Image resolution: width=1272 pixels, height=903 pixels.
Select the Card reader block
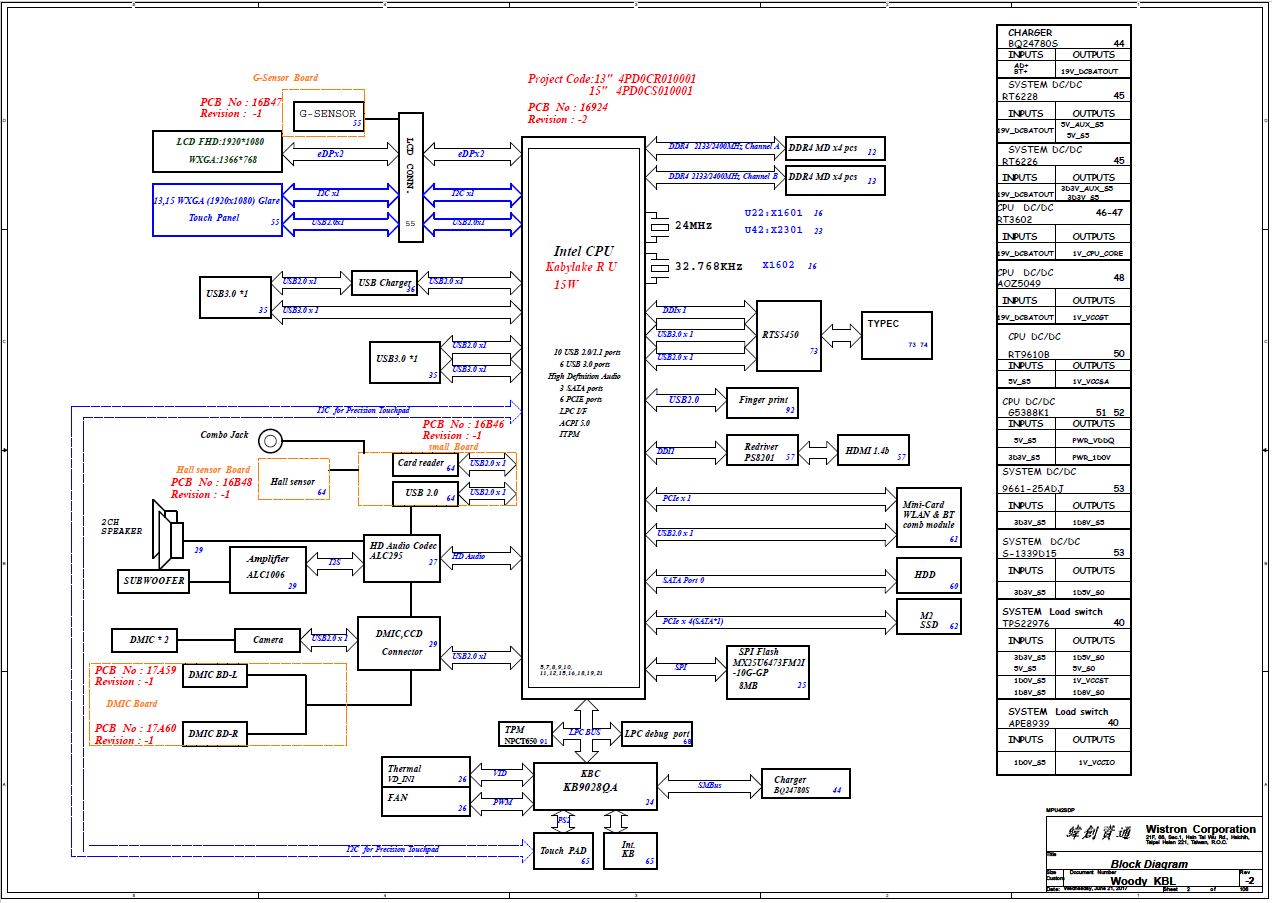click(x=426, y=464)
